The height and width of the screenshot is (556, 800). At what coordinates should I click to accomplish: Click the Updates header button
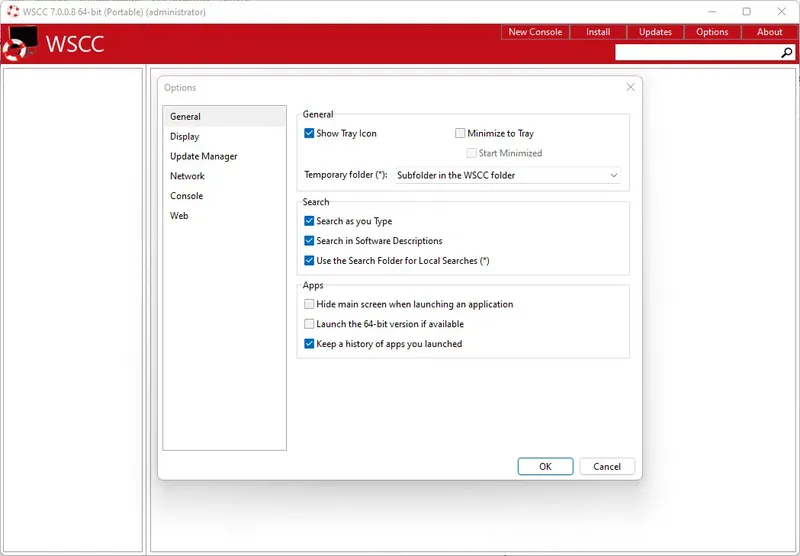click(655, 32)
